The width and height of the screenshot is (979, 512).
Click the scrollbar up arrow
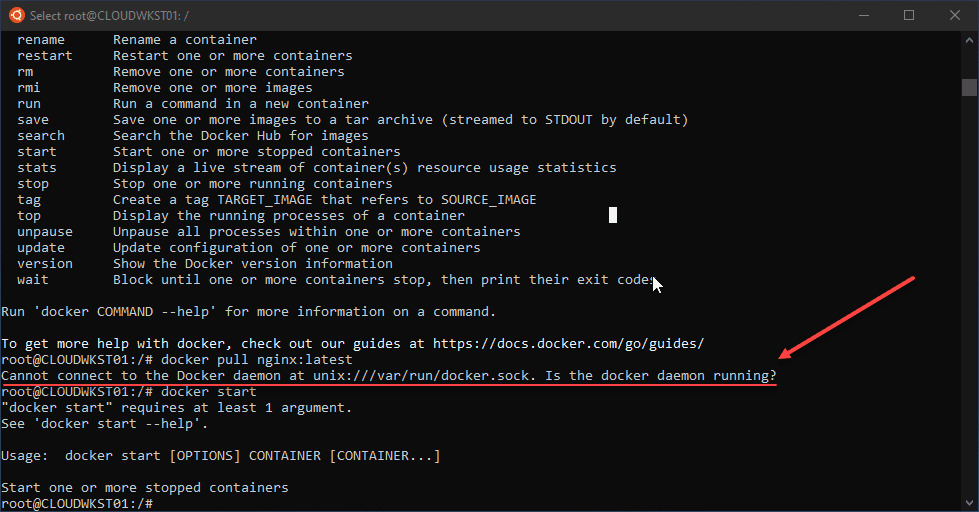pyautogui.click(x=968, y=40)
